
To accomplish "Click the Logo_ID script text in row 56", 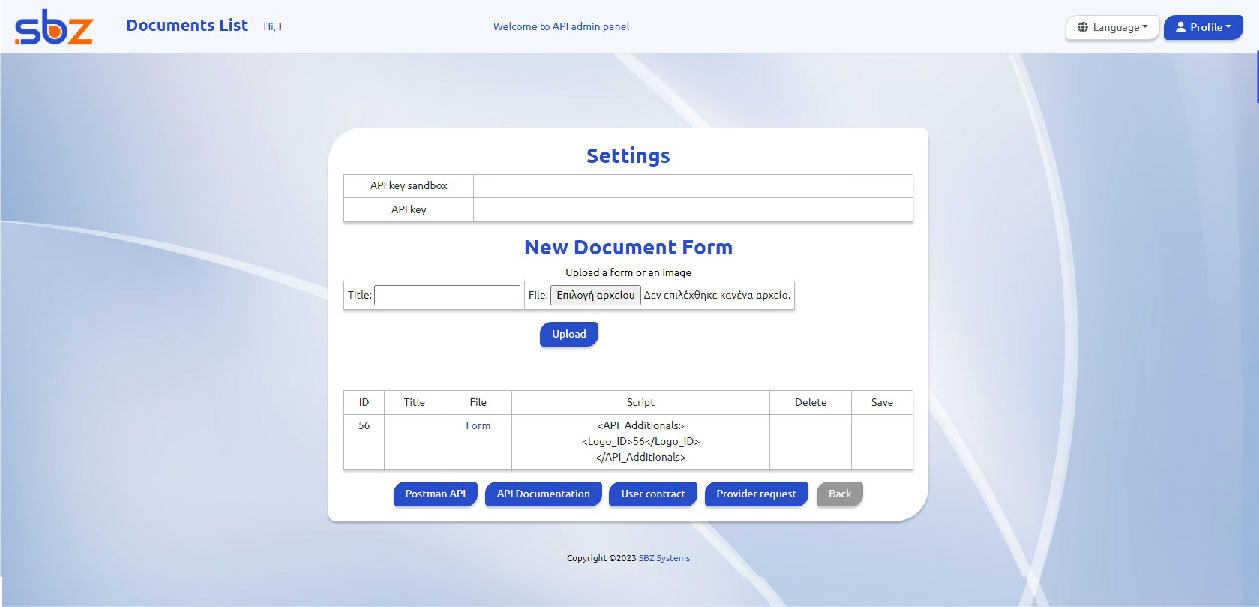I will tap(640, 441).
